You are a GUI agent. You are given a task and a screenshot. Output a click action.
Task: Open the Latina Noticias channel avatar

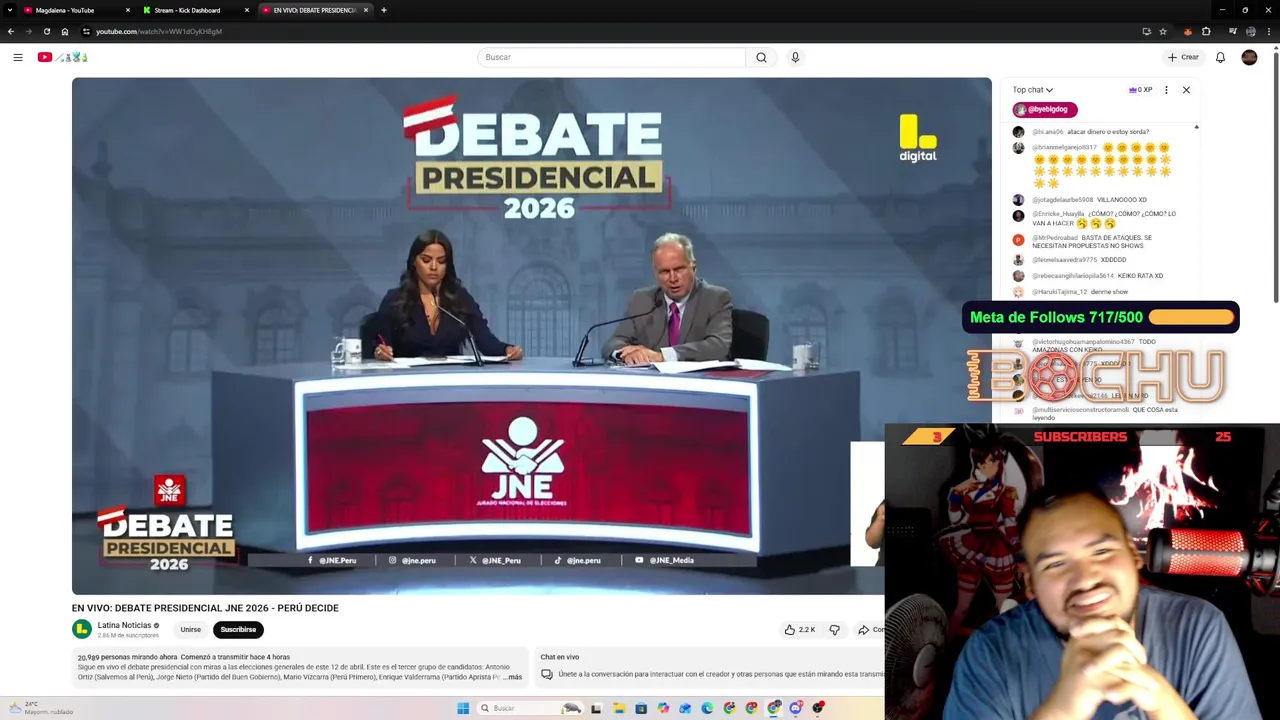82,629
